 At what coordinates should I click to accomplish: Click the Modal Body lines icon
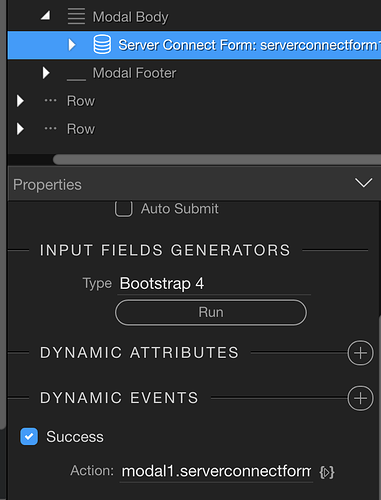click(x=76, y=16)
